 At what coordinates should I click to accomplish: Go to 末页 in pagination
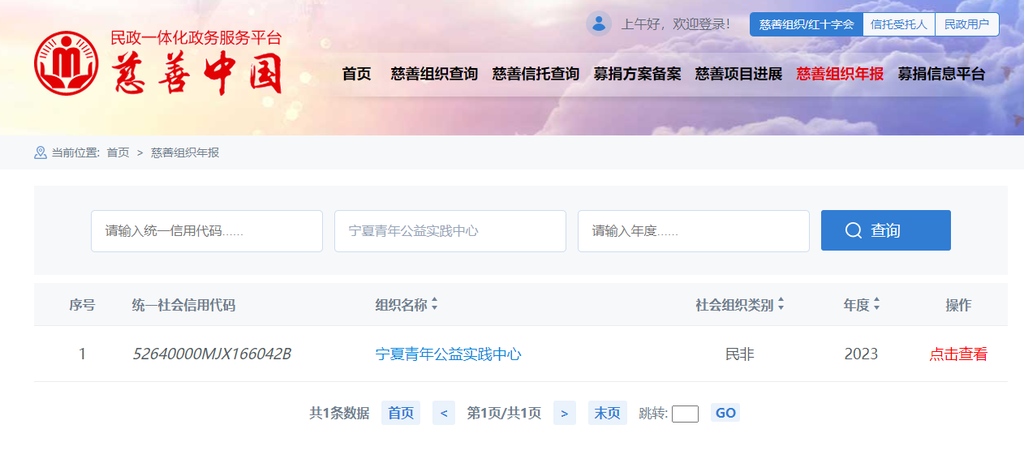[x=607, y=413]
